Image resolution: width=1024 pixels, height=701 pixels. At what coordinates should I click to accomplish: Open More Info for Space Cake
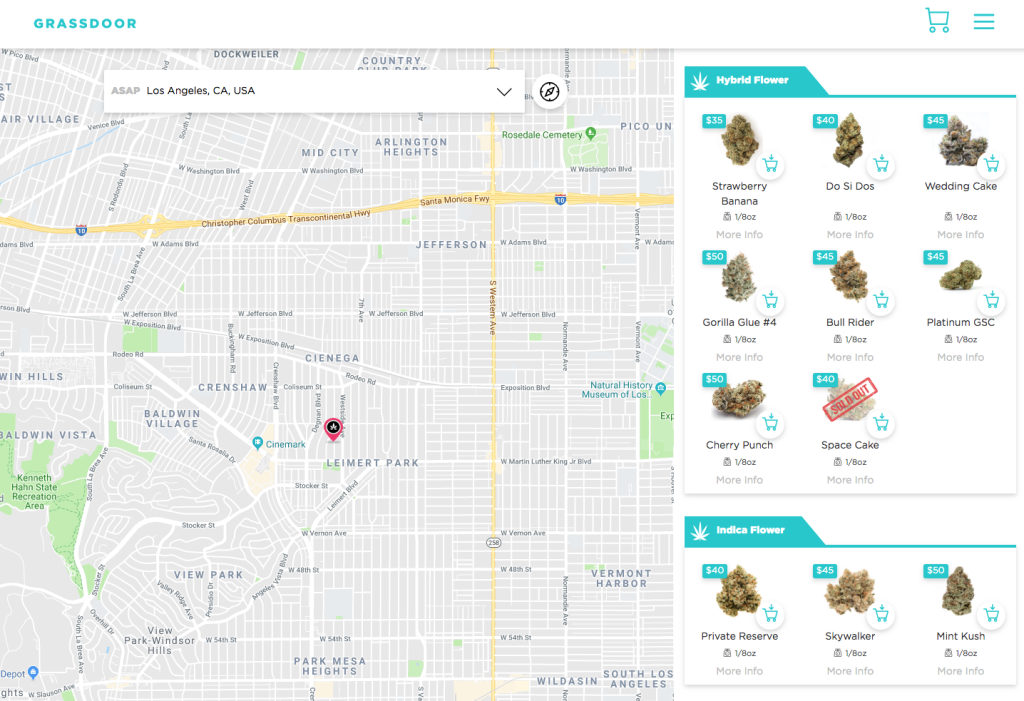[x=850, y=480]
